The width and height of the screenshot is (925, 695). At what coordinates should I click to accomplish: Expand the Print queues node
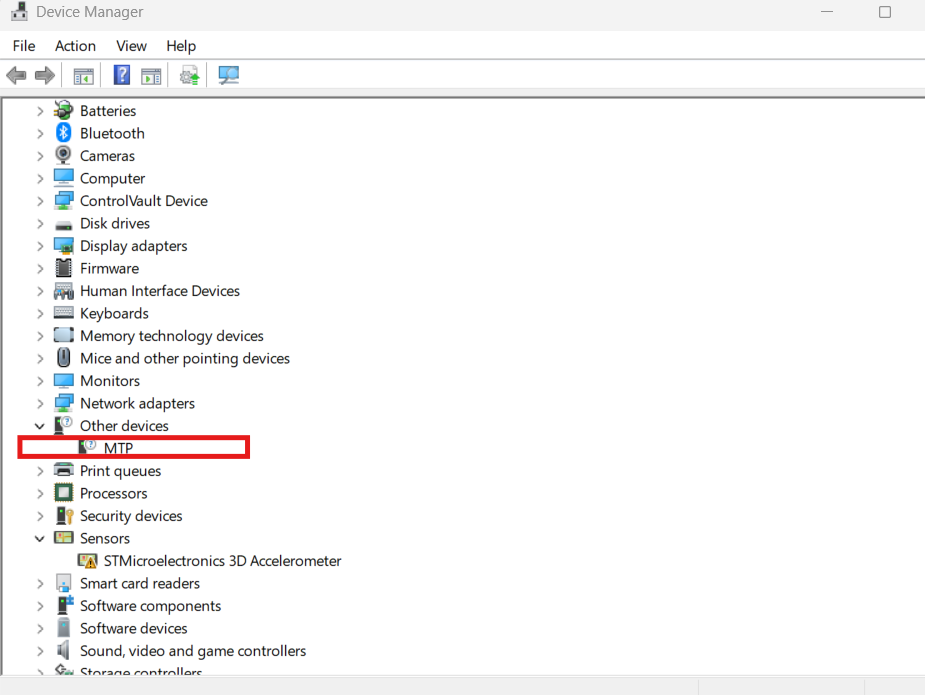click(x=40, y=471)
